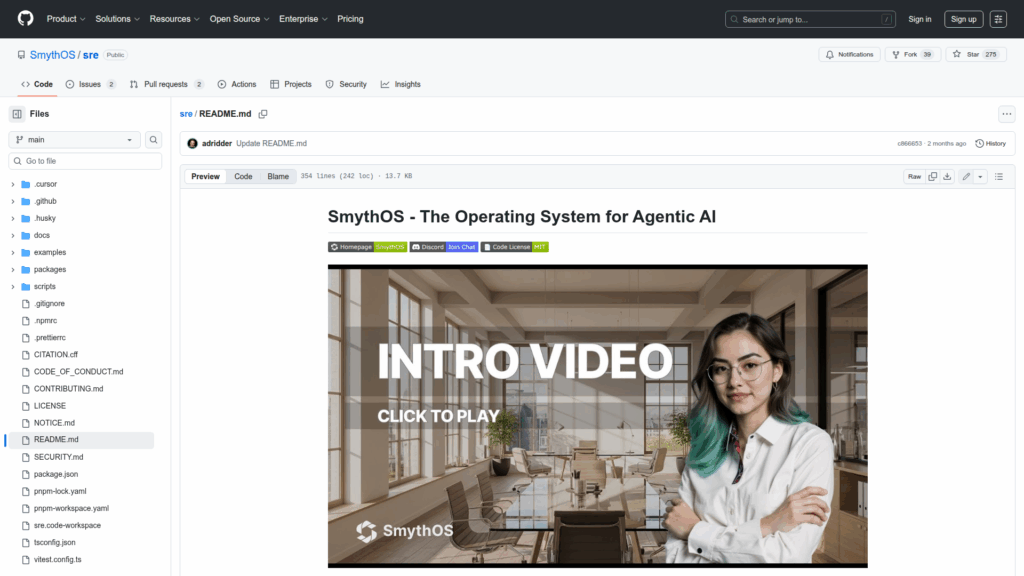Switch to the Issues tab
Image resolution: width=1024 pixels, height=576 pixels.
tap(91, 84)
